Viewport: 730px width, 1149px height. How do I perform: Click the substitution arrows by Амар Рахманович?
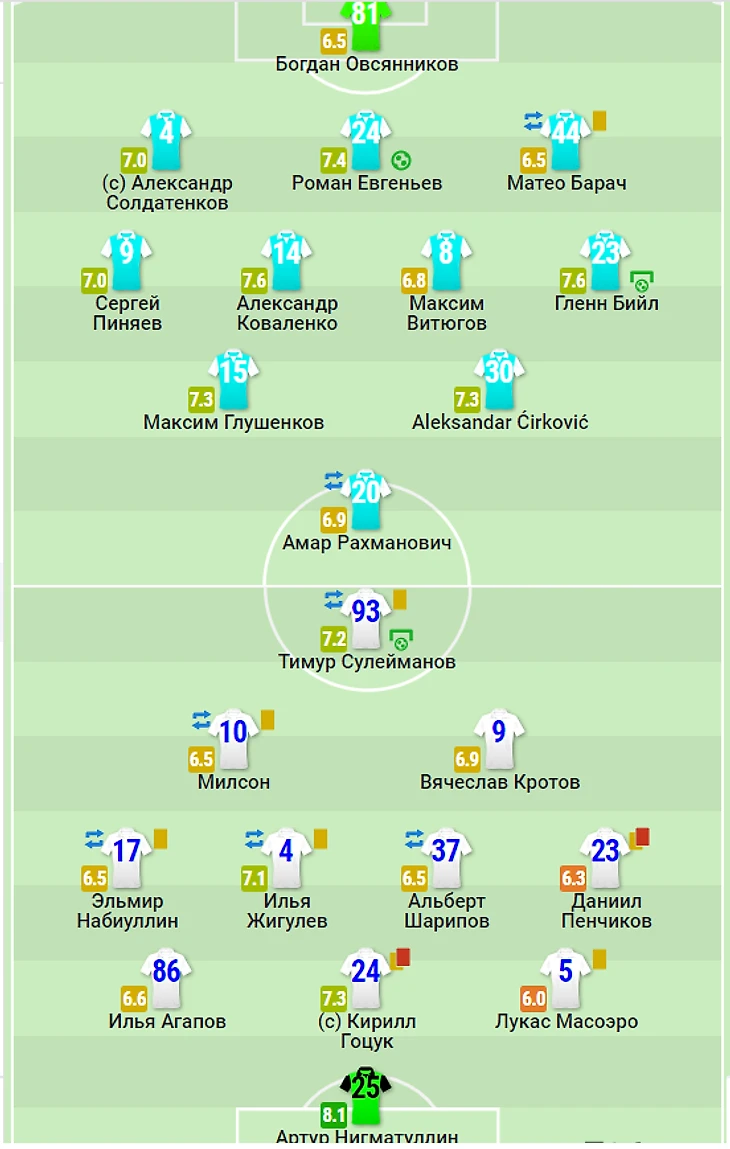point(334,481)
